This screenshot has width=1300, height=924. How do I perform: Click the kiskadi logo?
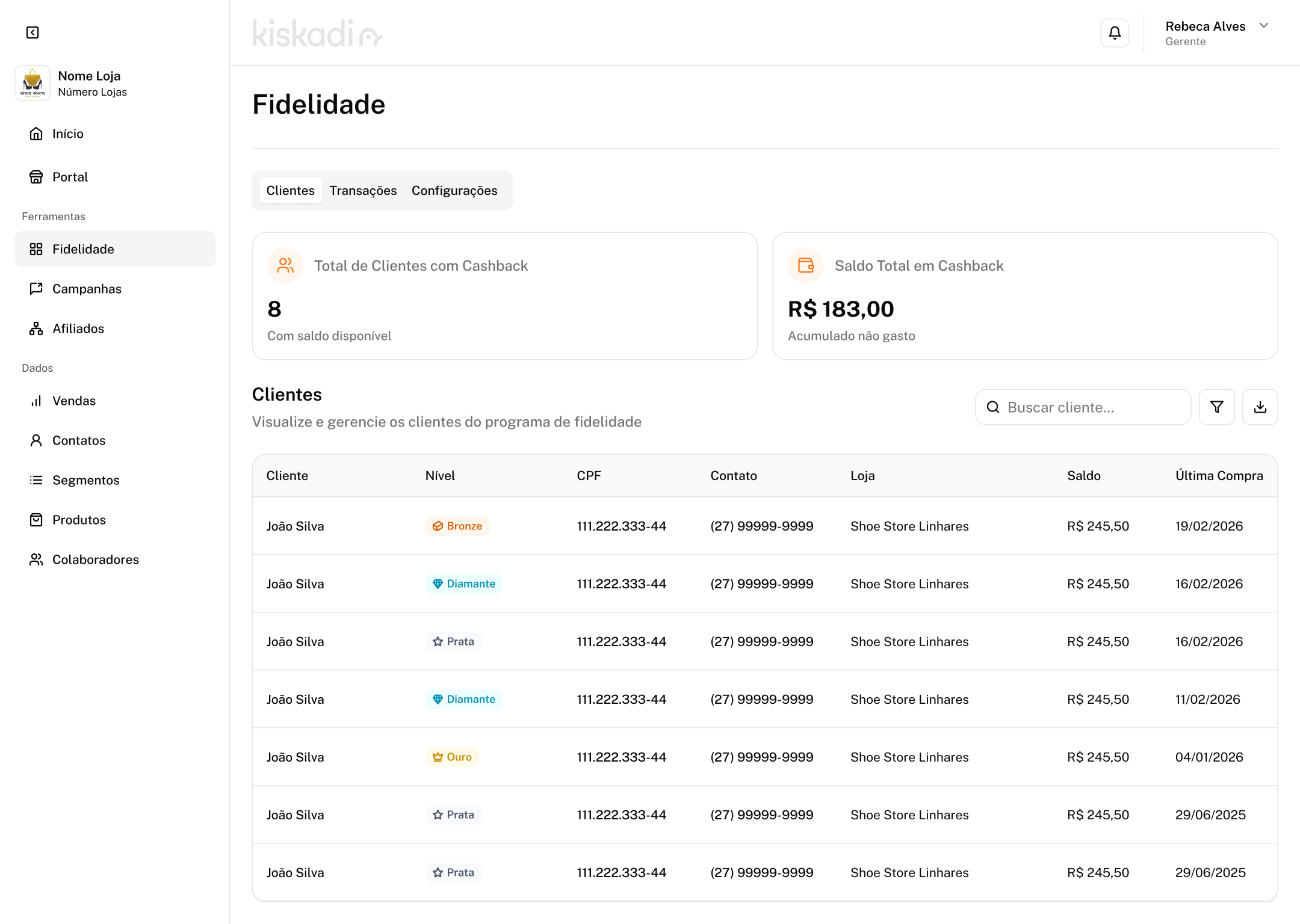[317, 33]
